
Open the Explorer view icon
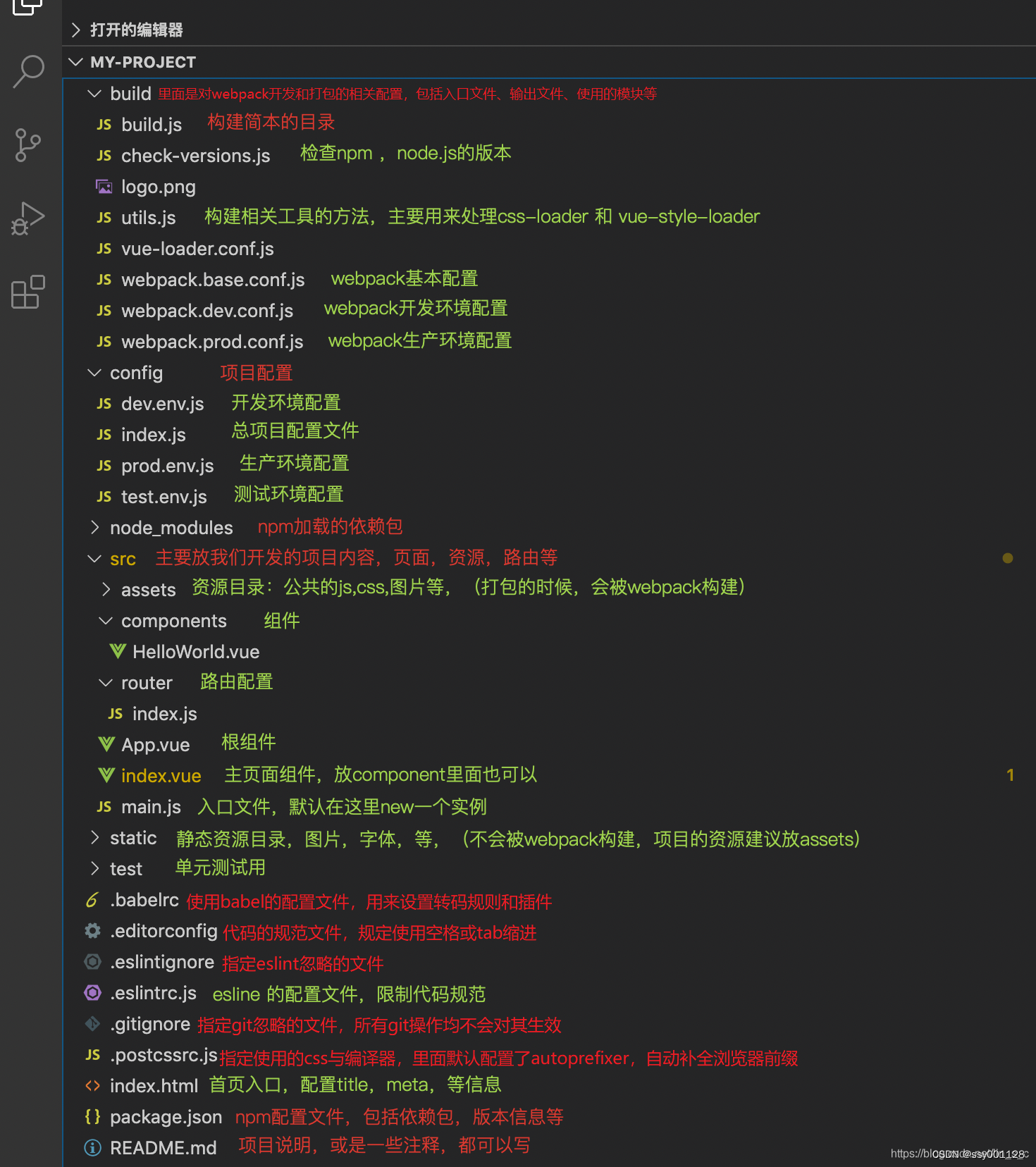[28, 7]
